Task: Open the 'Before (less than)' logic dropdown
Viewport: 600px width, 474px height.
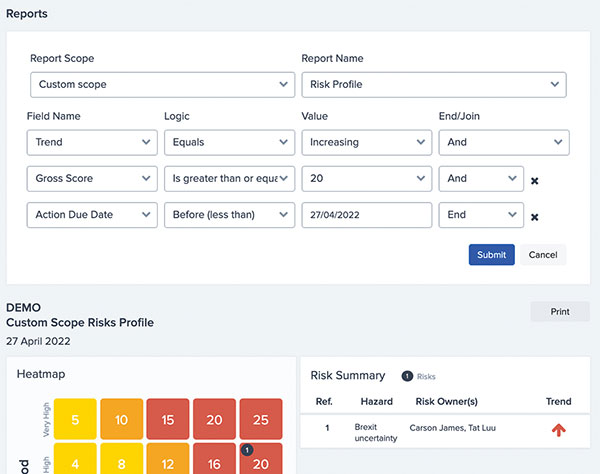Action: [230, 215]
